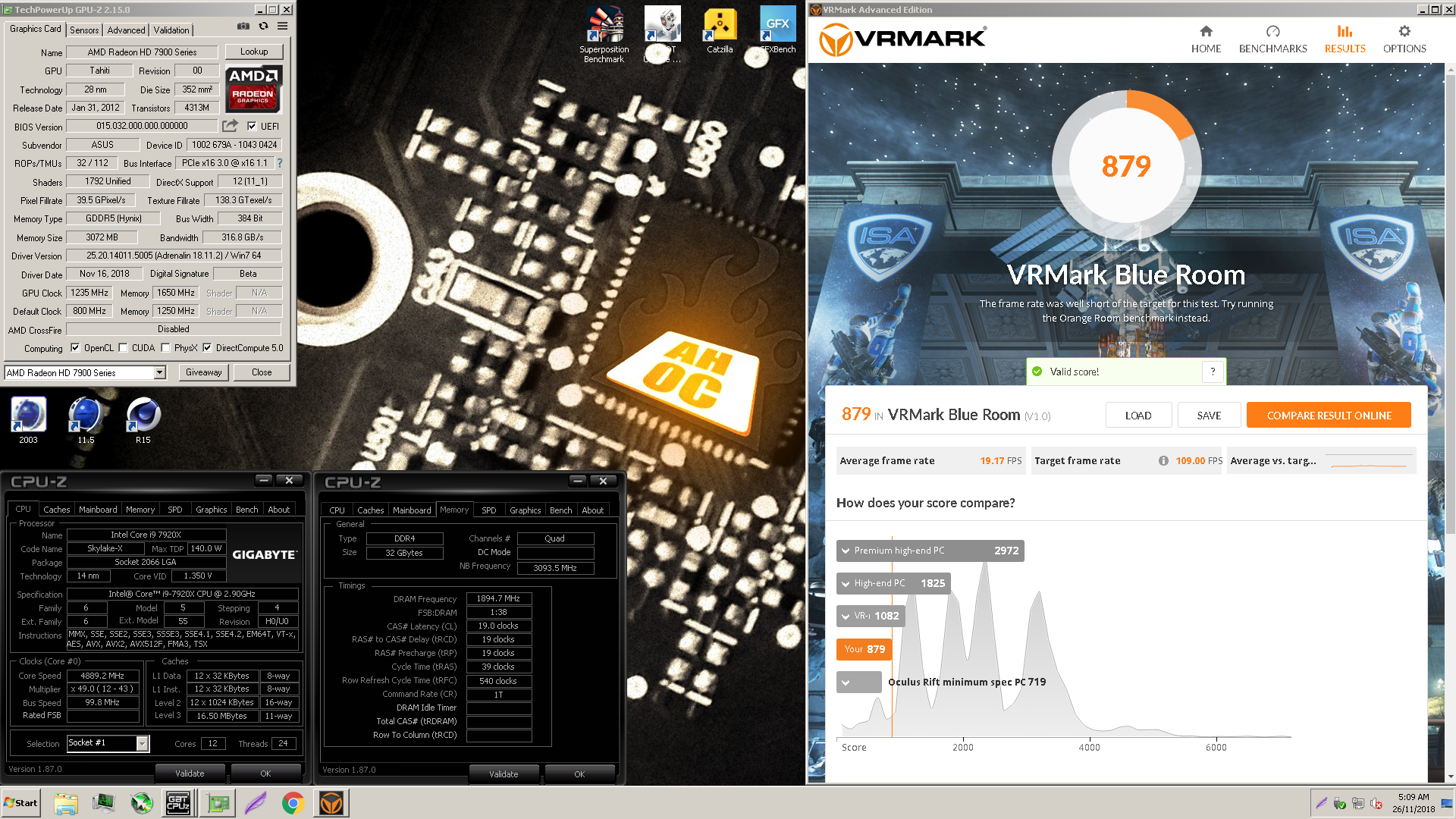
Task: Open the Catzilla desktop shortcut
Action: tap(720, 30)
